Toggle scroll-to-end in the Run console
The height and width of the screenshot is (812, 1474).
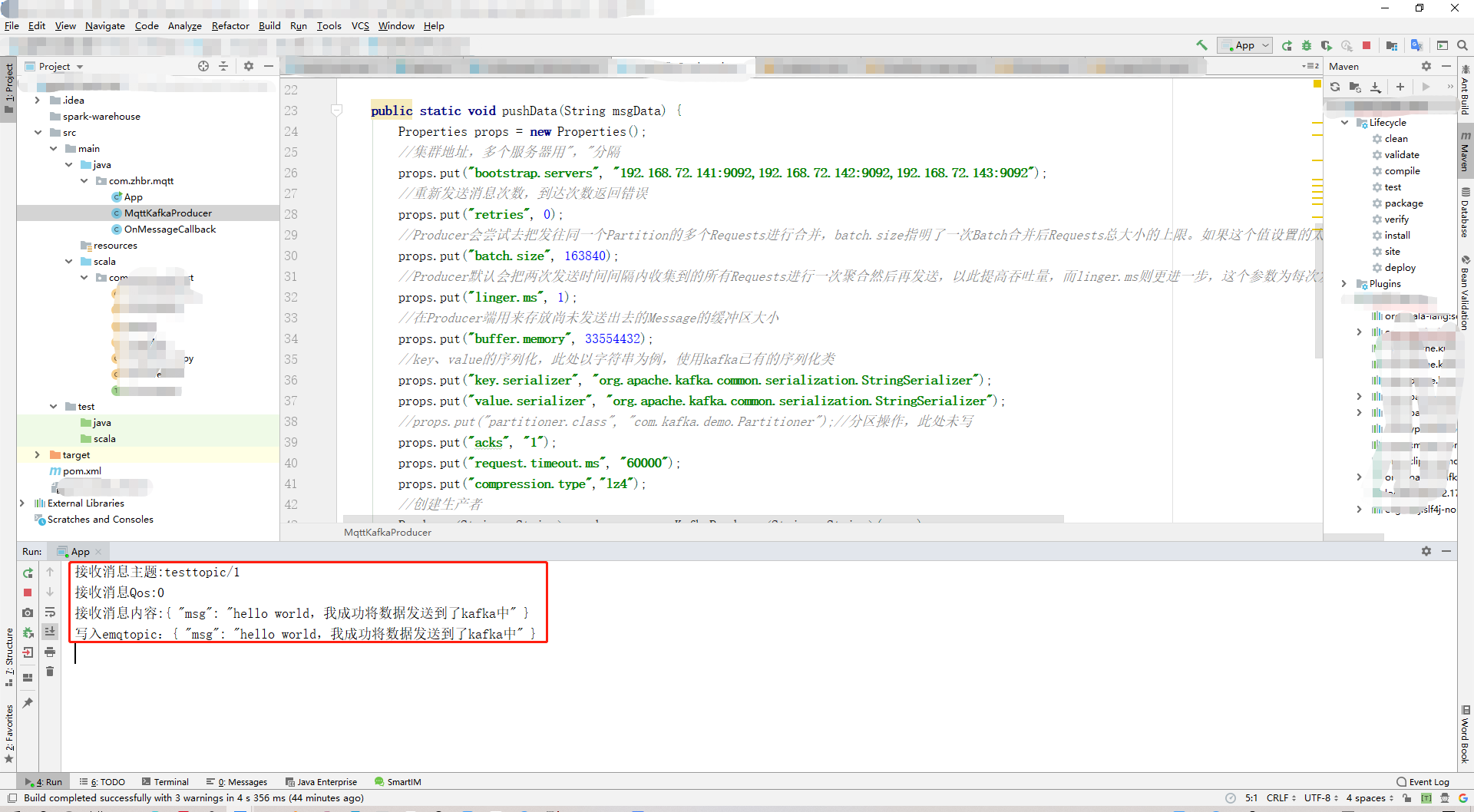[x=50, y=631]
